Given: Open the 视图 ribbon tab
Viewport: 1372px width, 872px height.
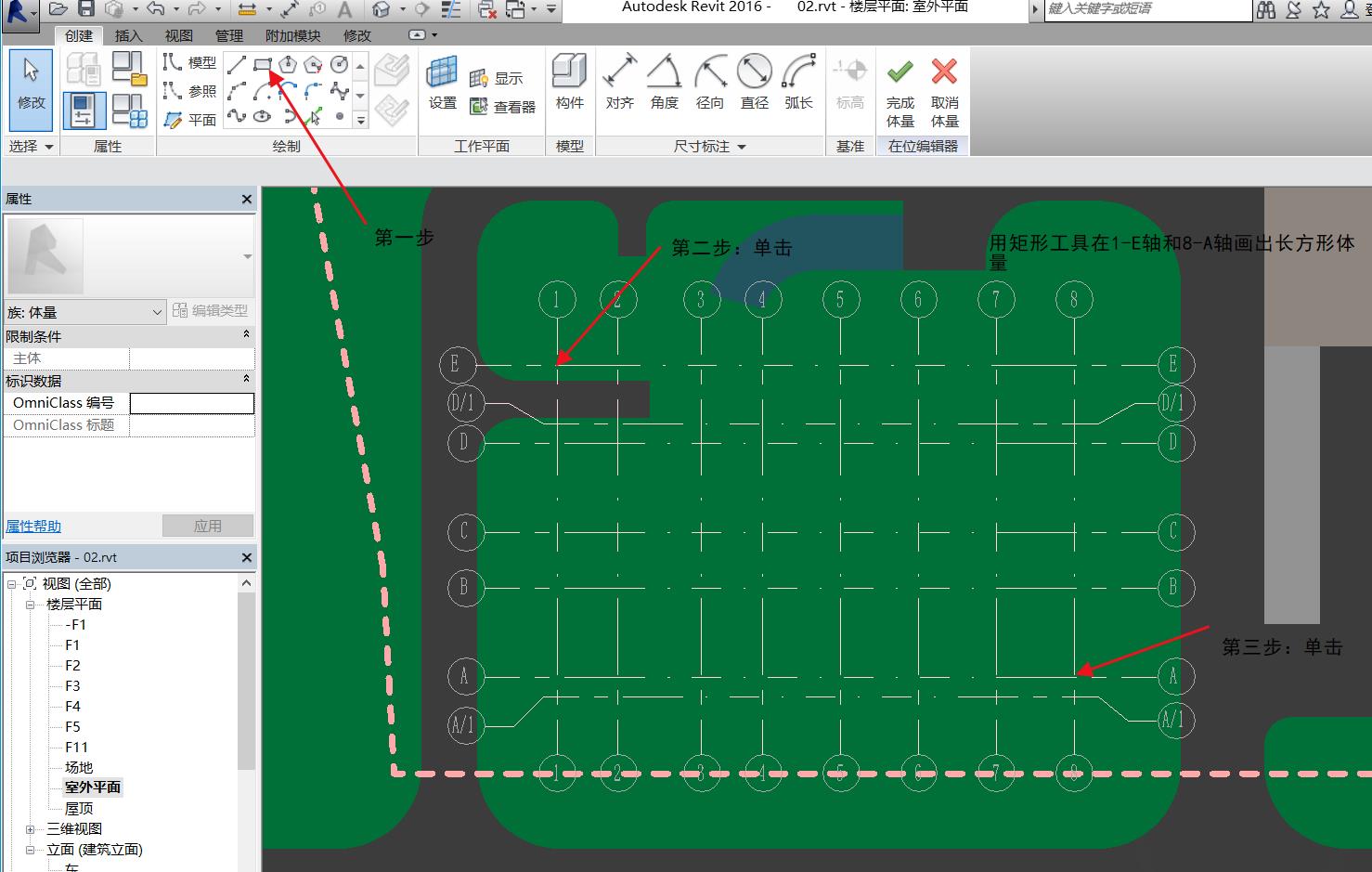Looking at the screenshot, I should point(178,35).
